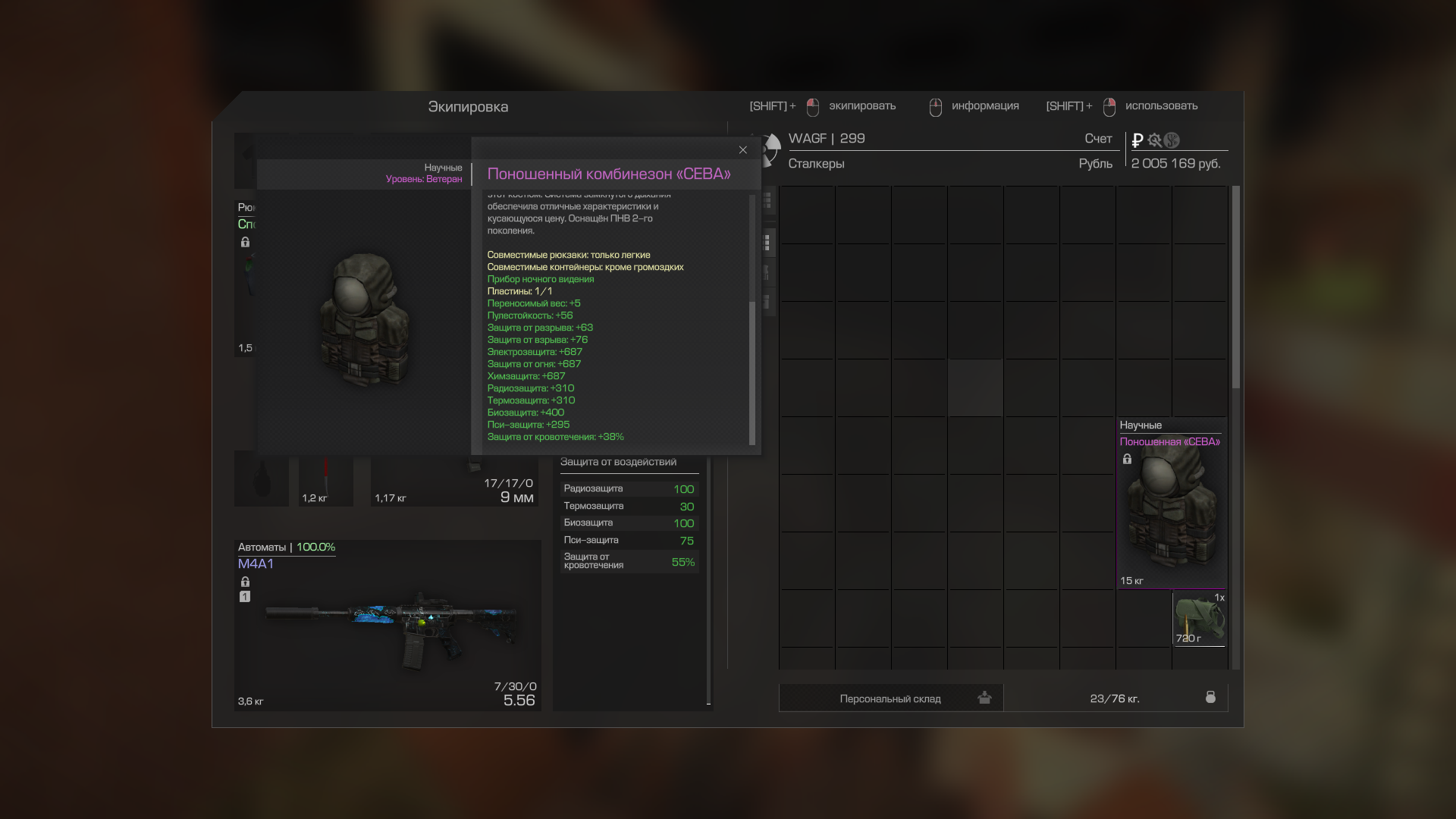Click the Пластины: 1/1 line
Screen dimensions: 1456x819
pos(519,291)
